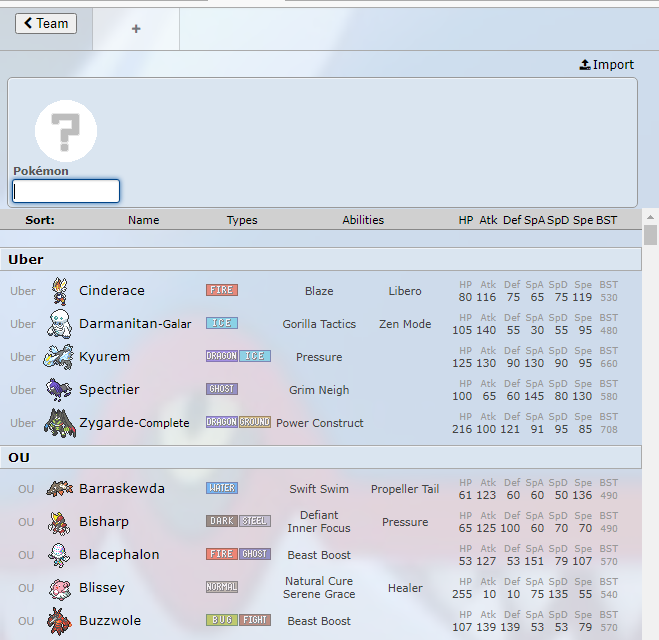Select Cinderace by name
Image resolution: width=659 pixels, height=640 pixels.
[112, 290]
